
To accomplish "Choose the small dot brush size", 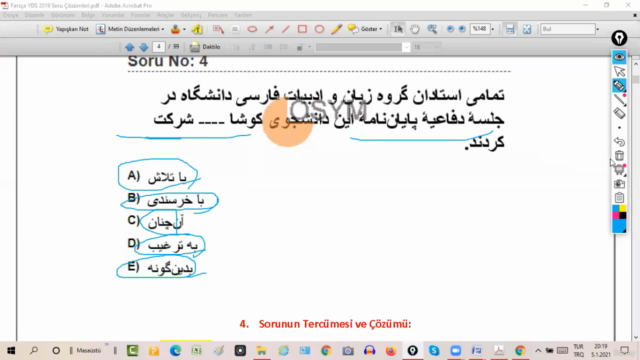I will (x=619, y=128).
